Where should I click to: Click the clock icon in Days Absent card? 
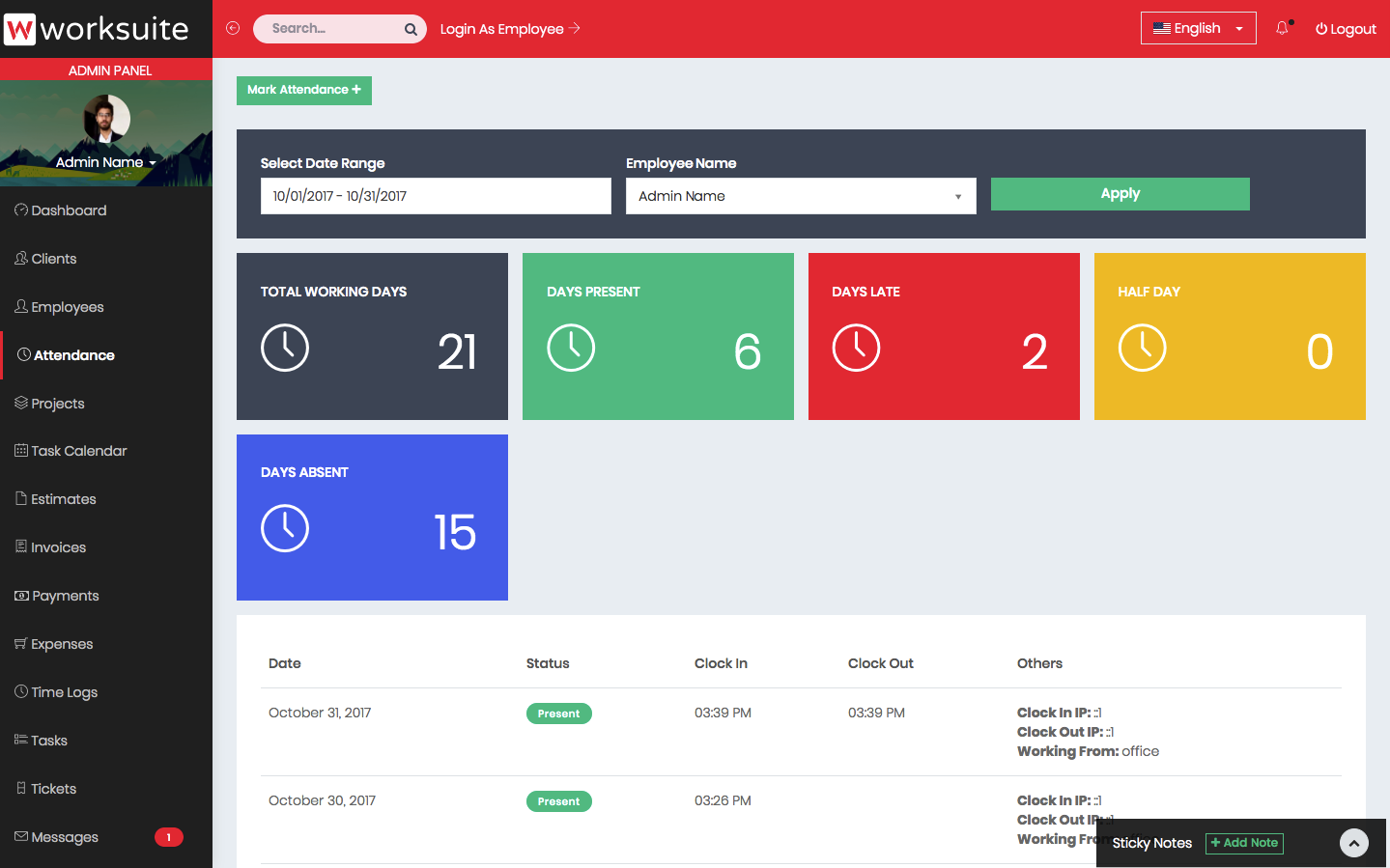click(x=285, y=528)
